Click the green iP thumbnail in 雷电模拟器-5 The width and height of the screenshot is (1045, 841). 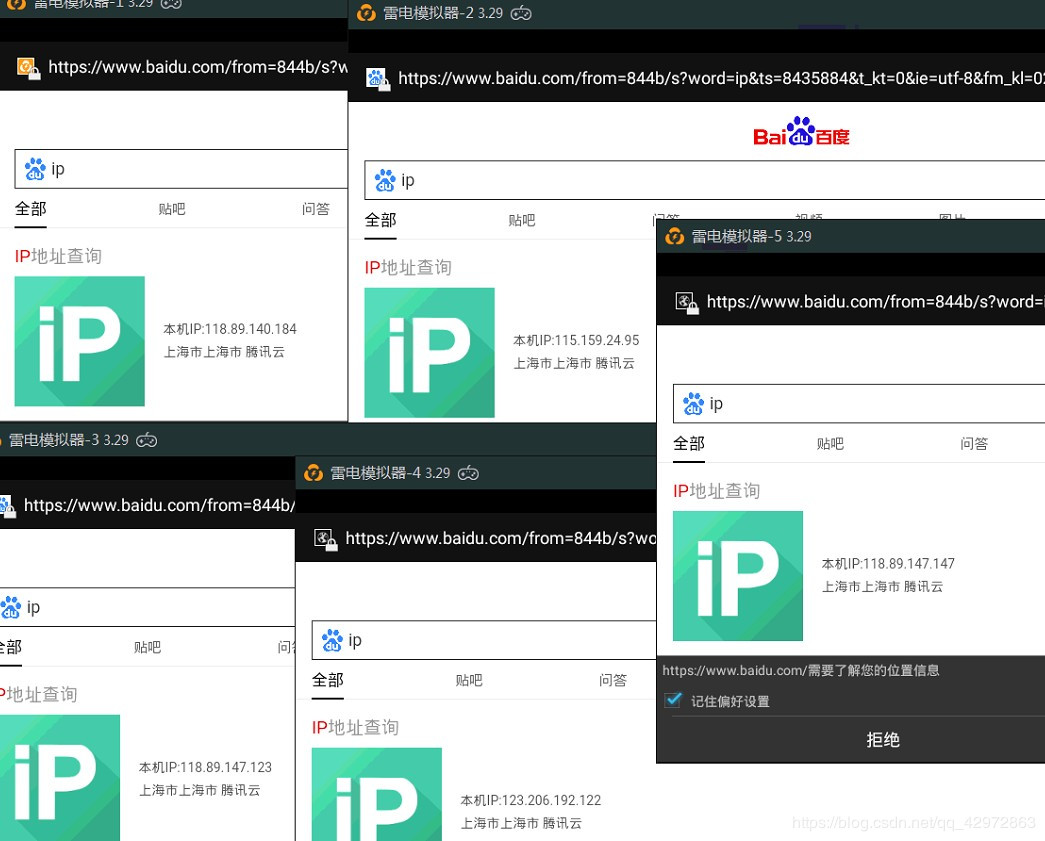click(738, 576)
